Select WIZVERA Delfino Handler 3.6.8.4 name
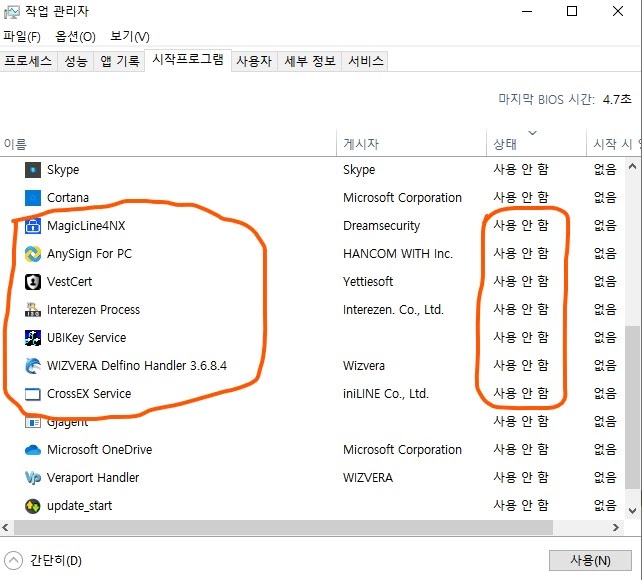The height and width of the screenshot is (580, 642). click(137, 366)
